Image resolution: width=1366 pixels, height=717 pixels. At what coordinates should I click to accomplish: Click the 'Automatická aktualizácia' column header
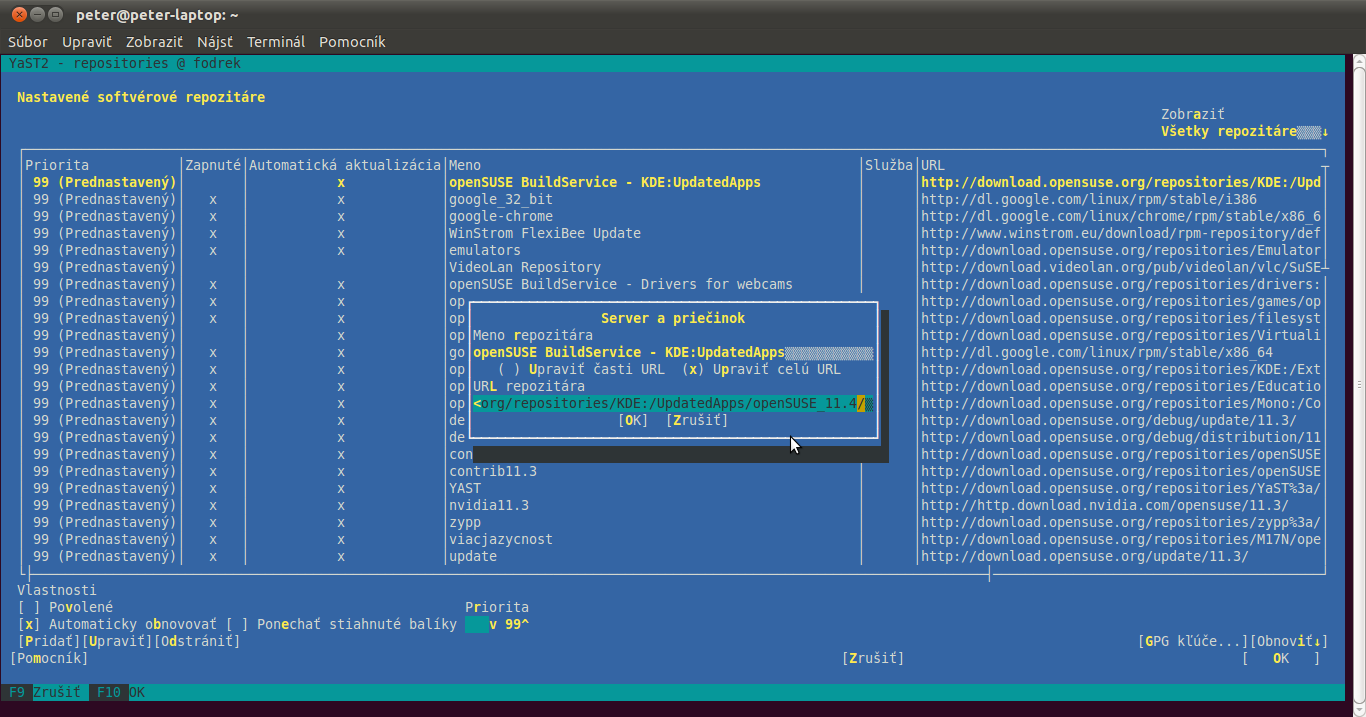click(345, 165)
